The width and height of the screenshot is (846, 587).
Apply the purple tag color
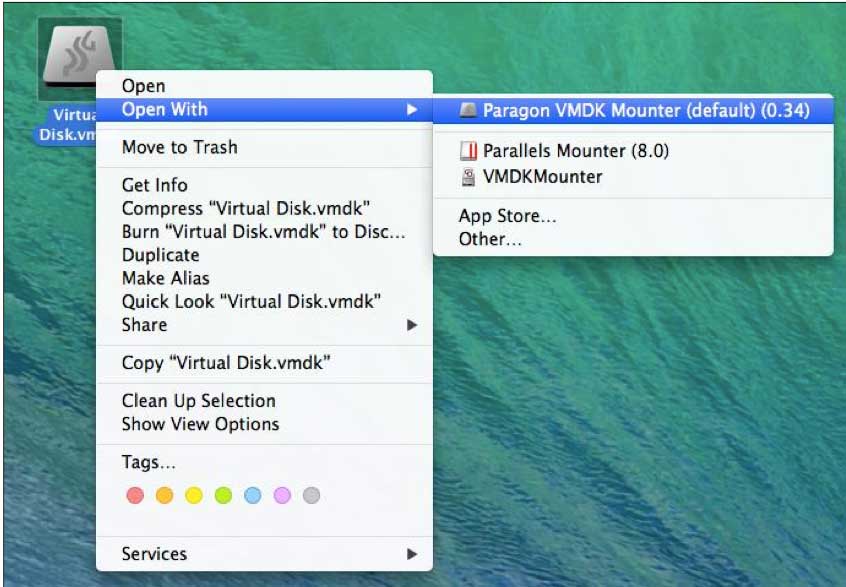pos(282,495)
